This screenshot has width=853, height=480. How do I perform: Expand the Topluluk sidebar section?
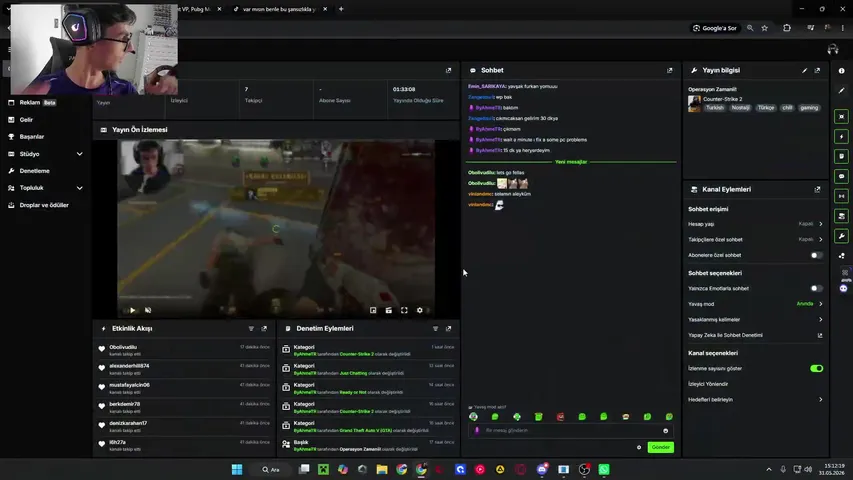(79, 188)
